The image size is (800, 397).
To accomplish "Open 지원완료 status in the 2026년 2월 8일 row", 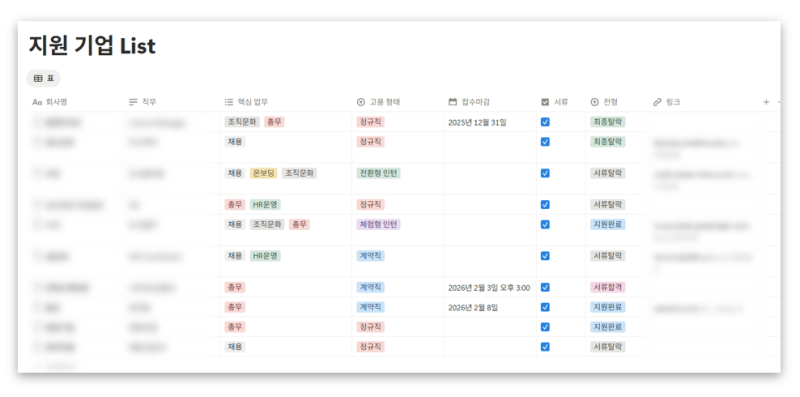I will click(608, 307).
